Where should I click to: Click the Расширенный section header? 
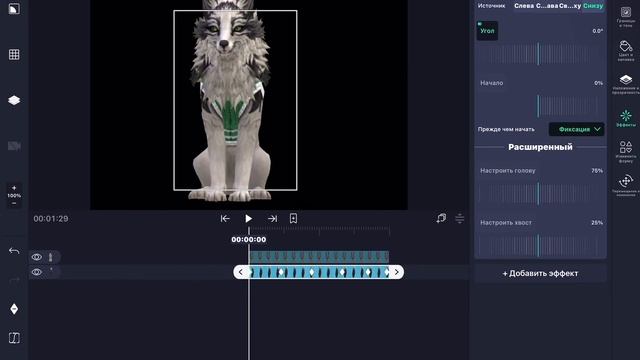(x=540, y=147)
